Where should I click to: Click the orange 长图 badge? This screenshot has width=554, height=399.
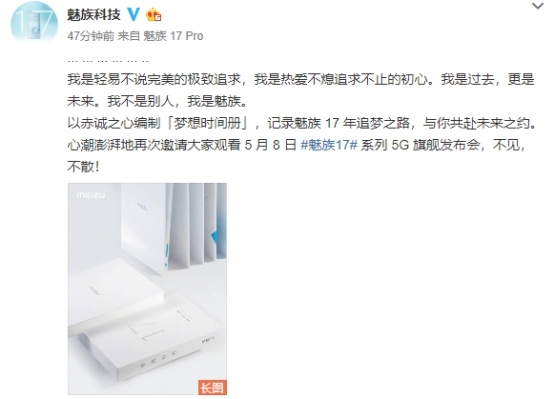coord(212,387)
